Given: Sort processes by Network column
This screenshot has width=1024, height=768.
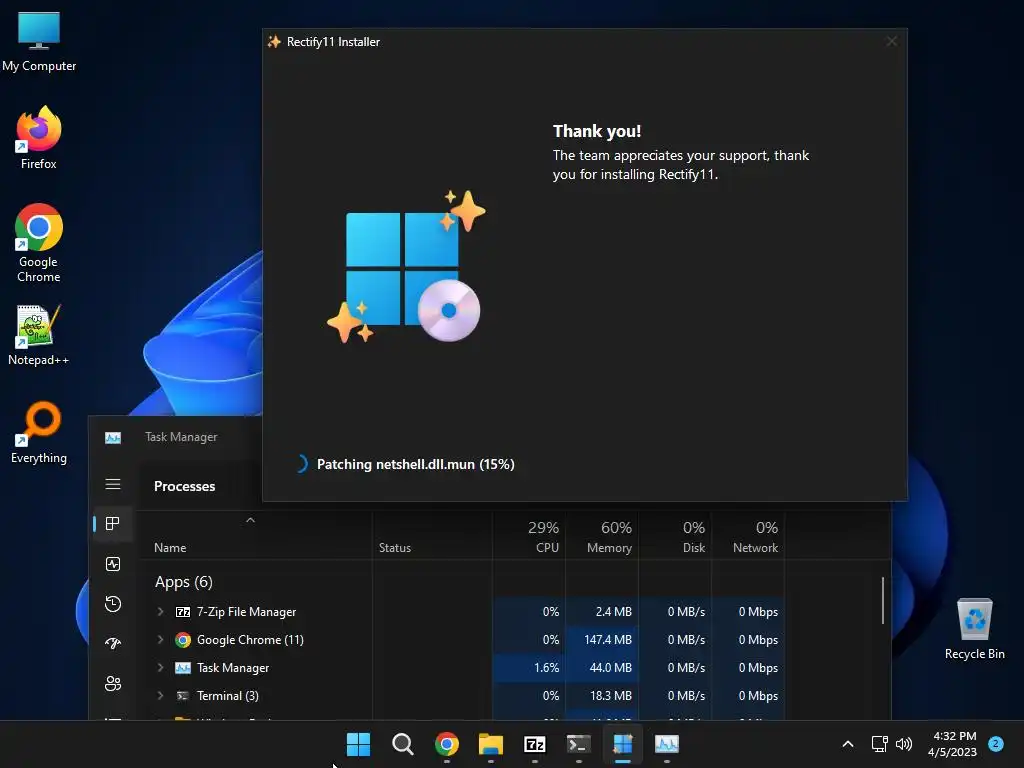Looking at the screenshot, I should click(x=748, y=536).
